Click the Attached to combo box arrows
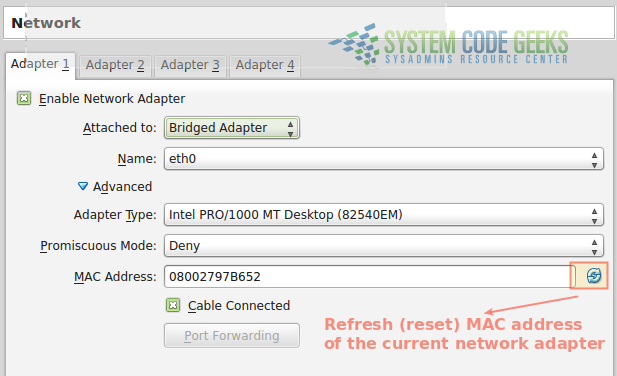The width and height of the screenshot is (617, 376). pos(290,129)
